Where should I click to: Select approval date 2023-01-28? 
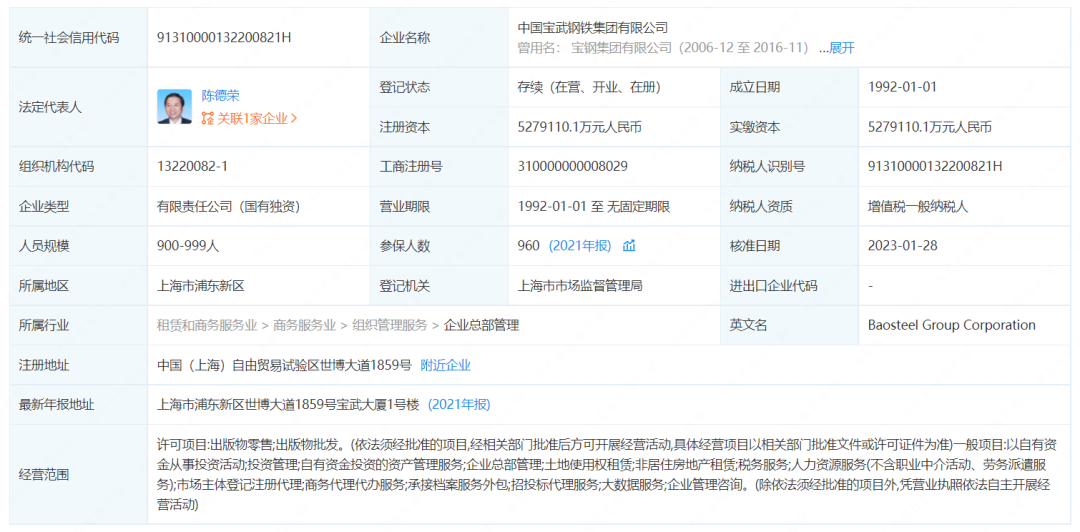coord(902,245)
